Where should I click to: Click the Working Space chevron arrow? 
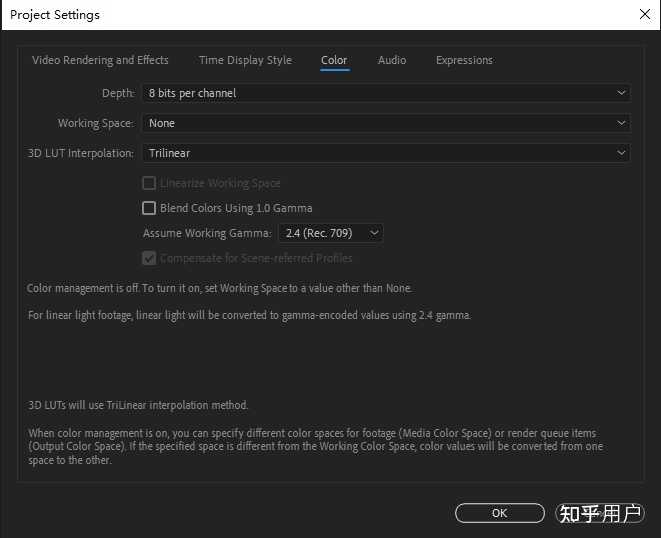click(622, 123)
